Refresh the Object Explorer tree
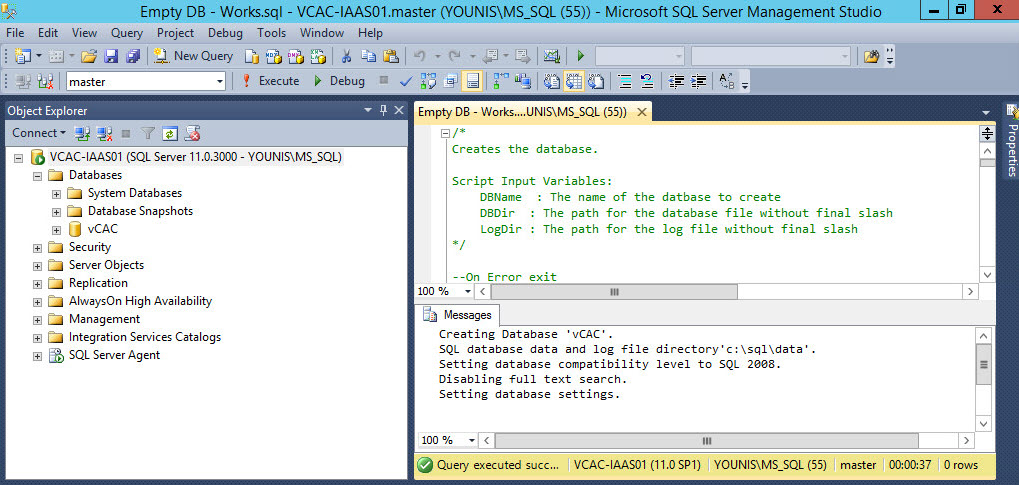 click(x=170, y=133)
